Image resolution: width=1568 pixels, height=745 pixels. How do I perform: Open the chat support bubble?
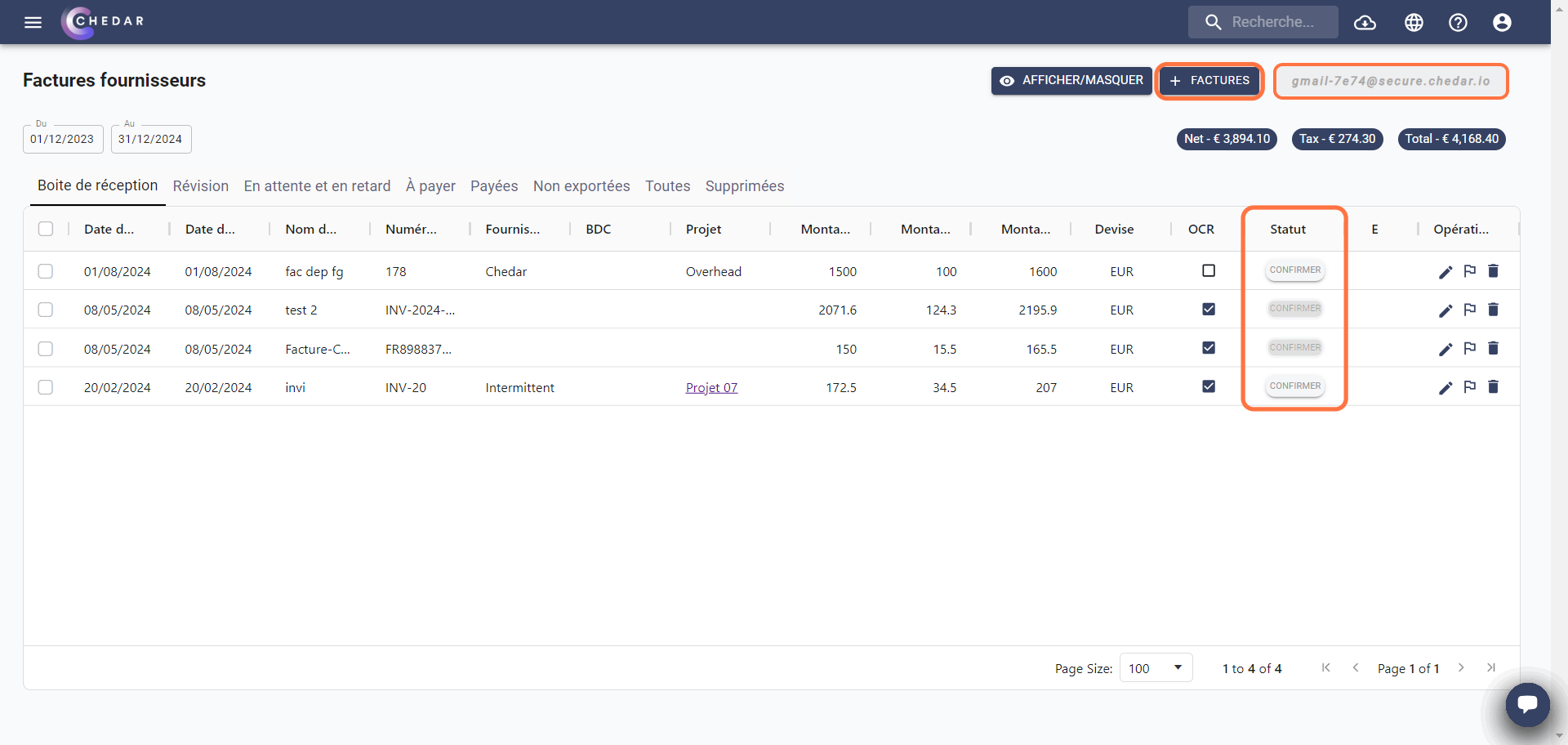[1527, 704]
